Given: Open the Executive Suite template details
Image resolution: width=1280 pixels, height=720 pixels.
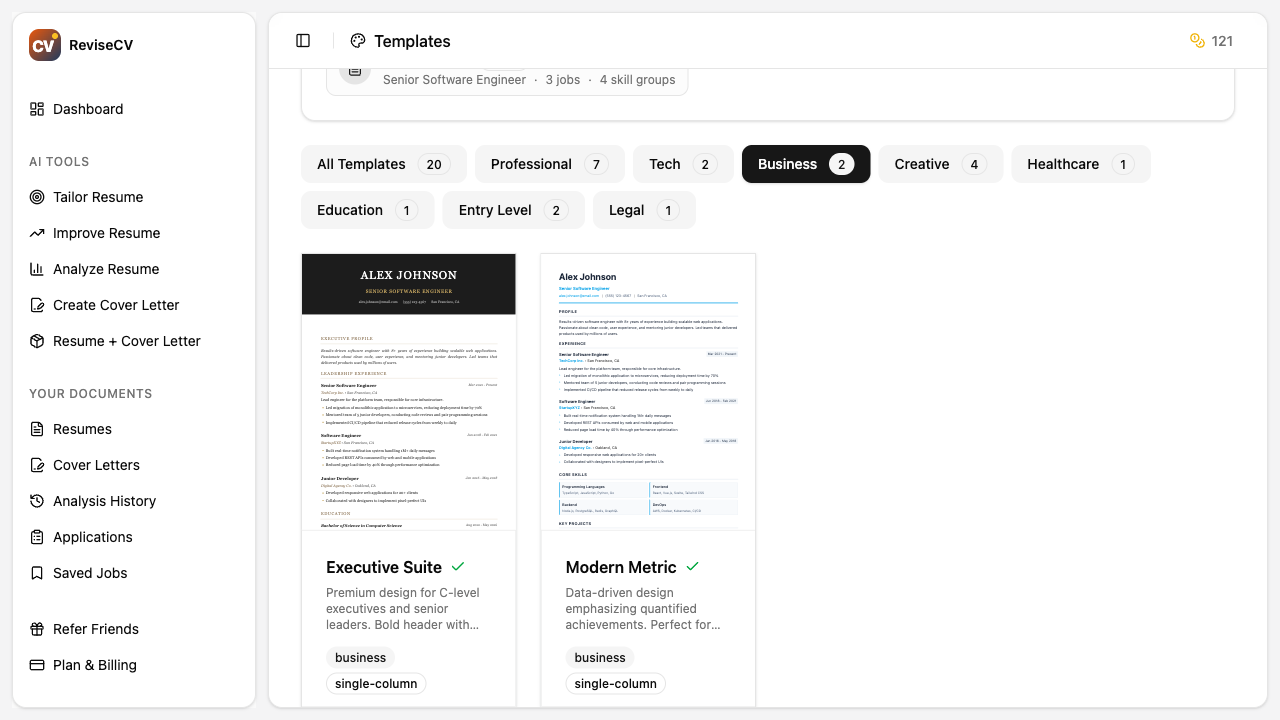Looking at the screenshot, I should 383,567.
